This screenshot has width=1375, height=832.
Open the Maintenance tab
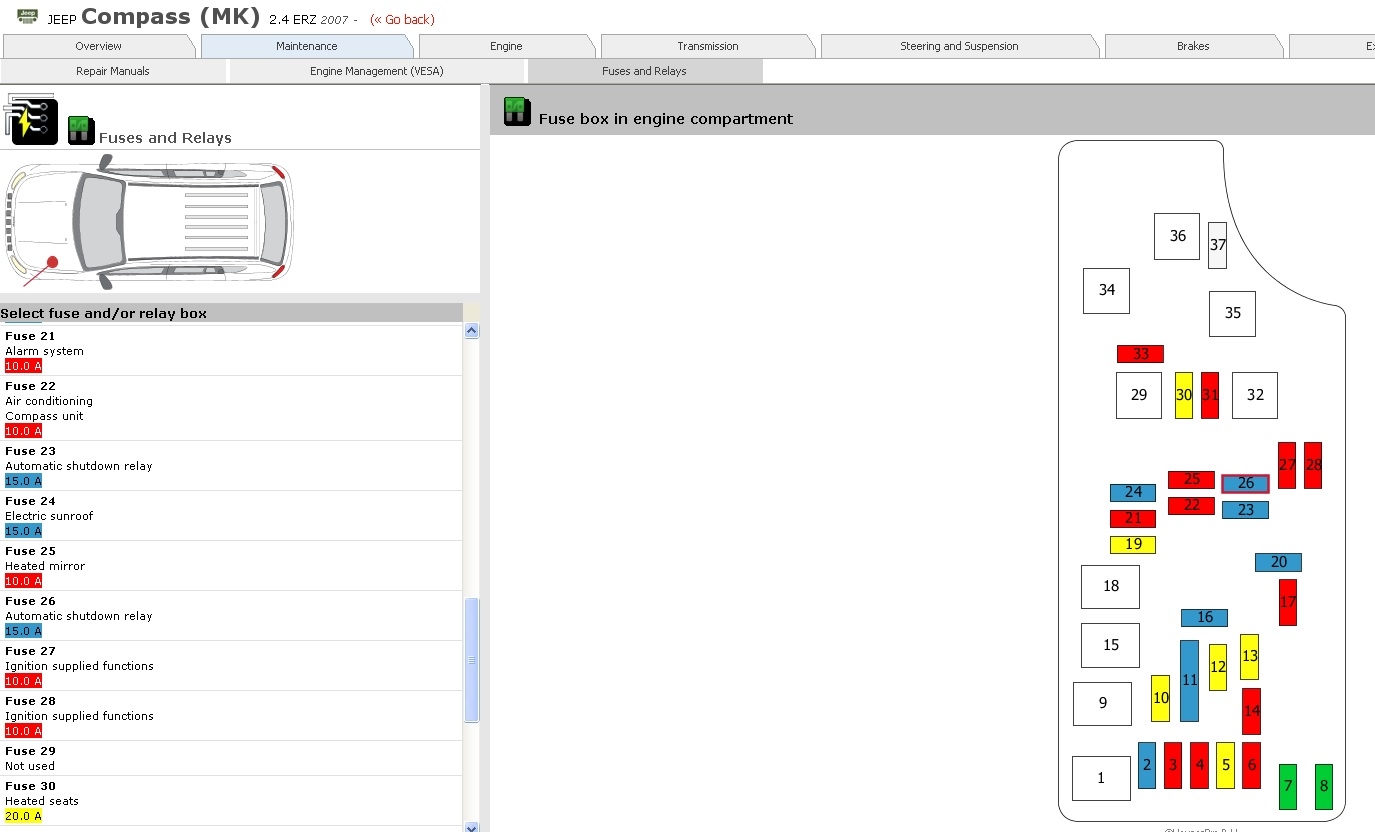(x=306, y=46)
